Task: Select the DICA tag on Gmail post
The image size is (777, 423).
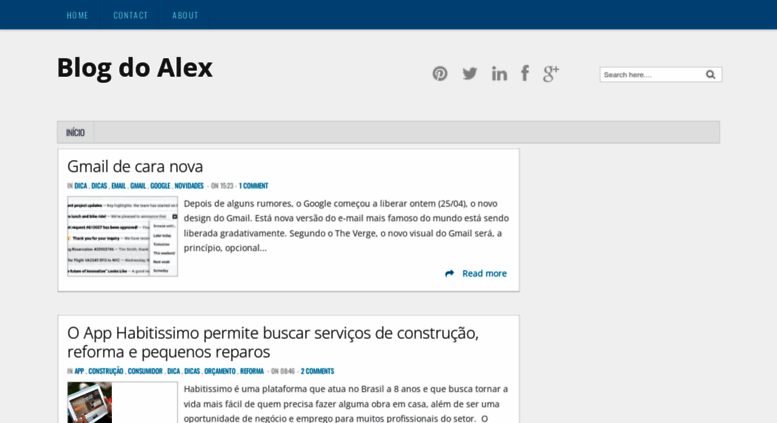Action: point(80,186)
